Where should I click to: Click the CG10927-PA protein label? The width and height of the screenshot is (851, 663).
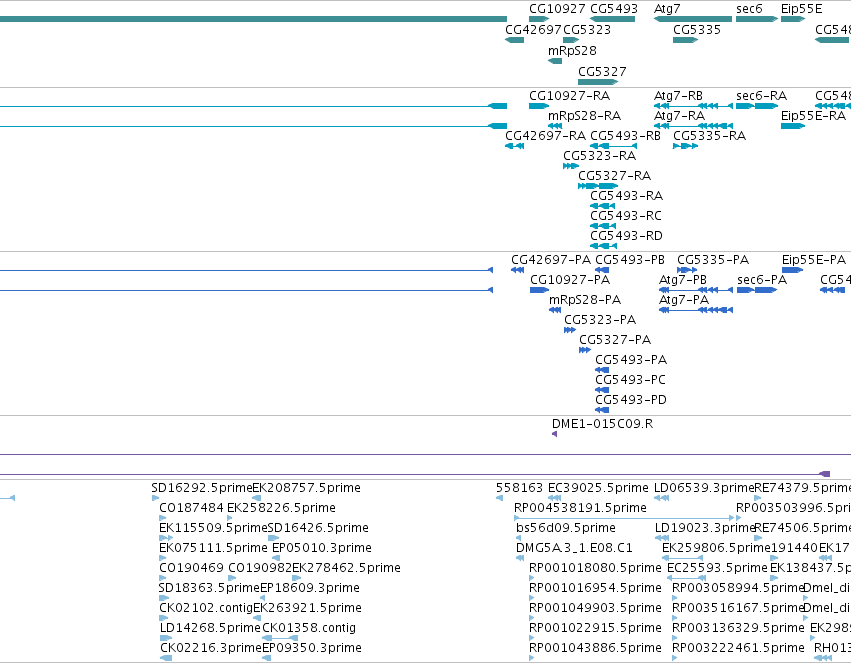[x=570, y=280]
